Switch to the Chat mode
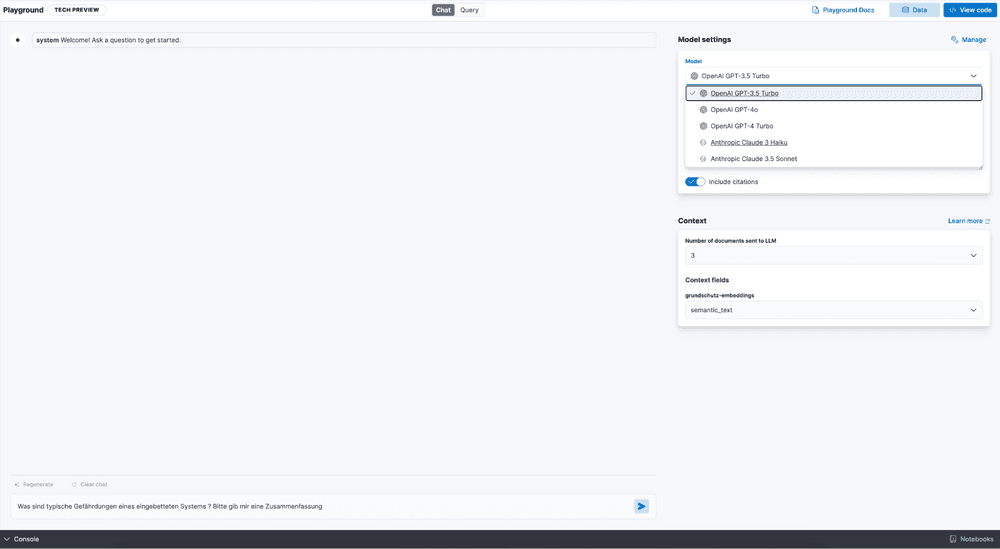 443,10
